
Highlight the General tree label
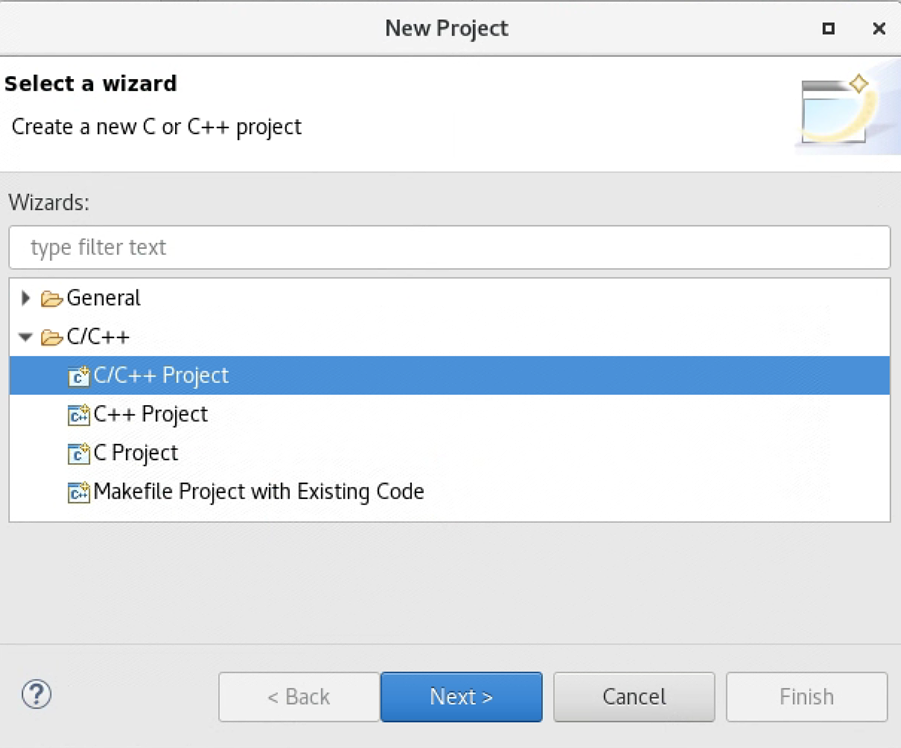pos(103,297)
